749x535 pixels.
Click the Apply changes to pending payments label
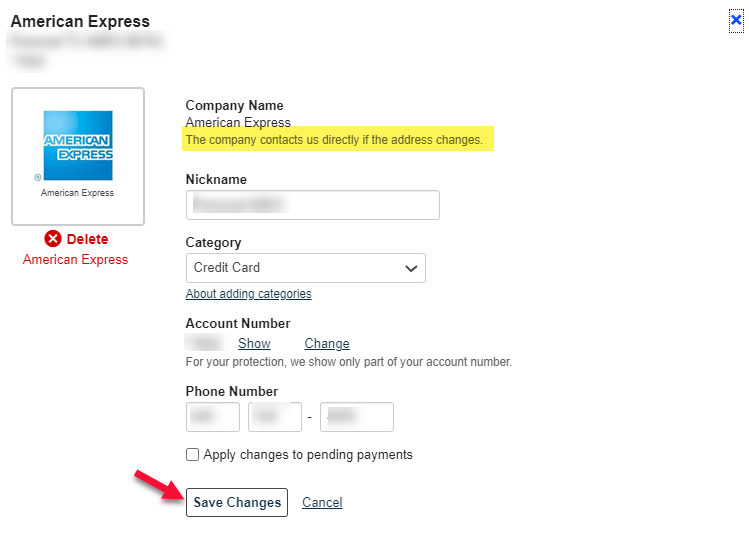click(308, 455)
